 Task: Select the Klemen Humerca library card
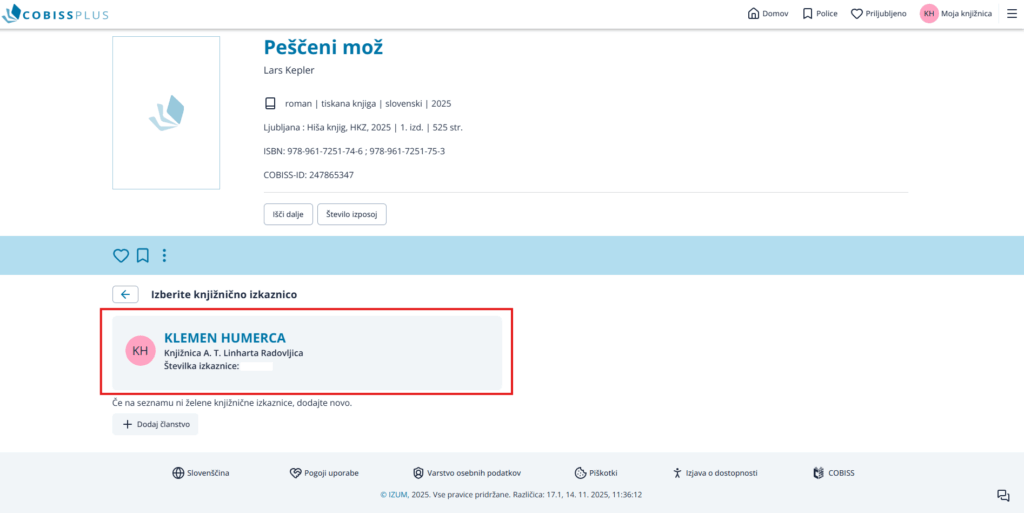pyautogui.click(x=306, y=353)
